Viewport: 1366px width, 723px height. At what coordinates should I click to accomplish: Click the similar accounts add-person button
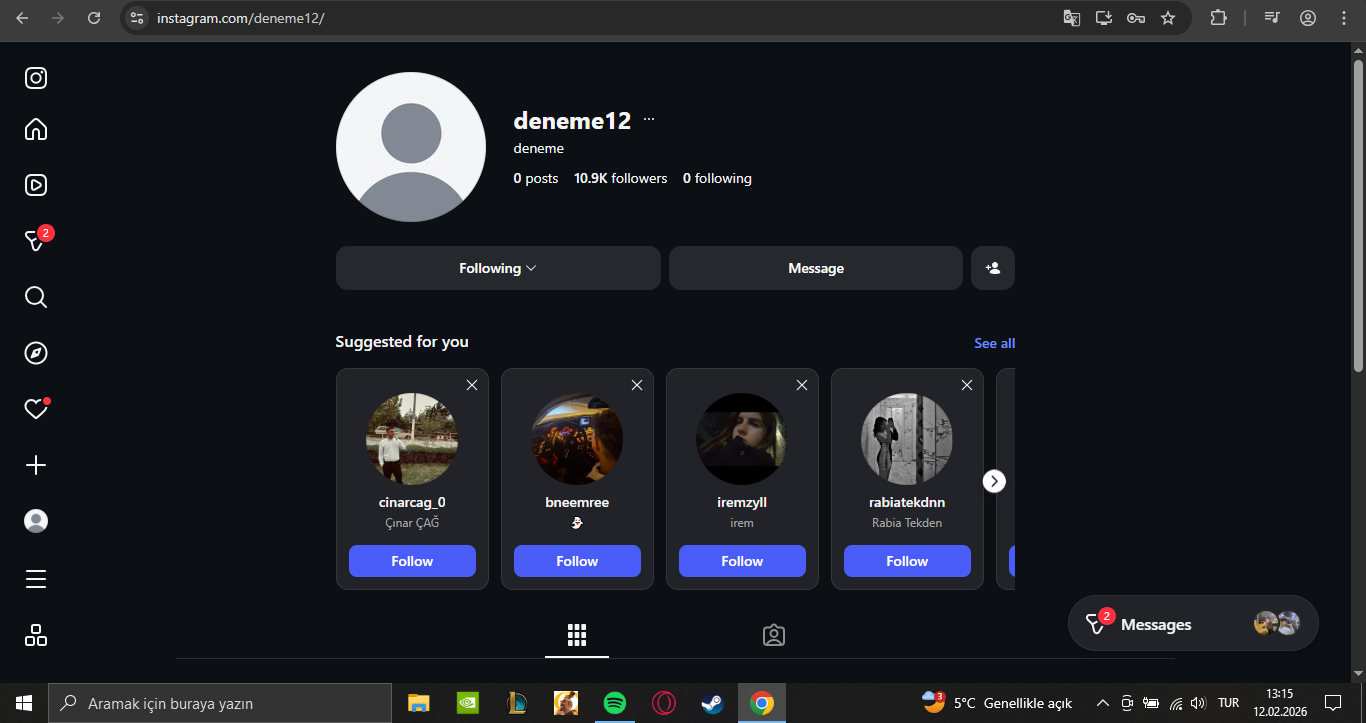click(x=992, y=268)
